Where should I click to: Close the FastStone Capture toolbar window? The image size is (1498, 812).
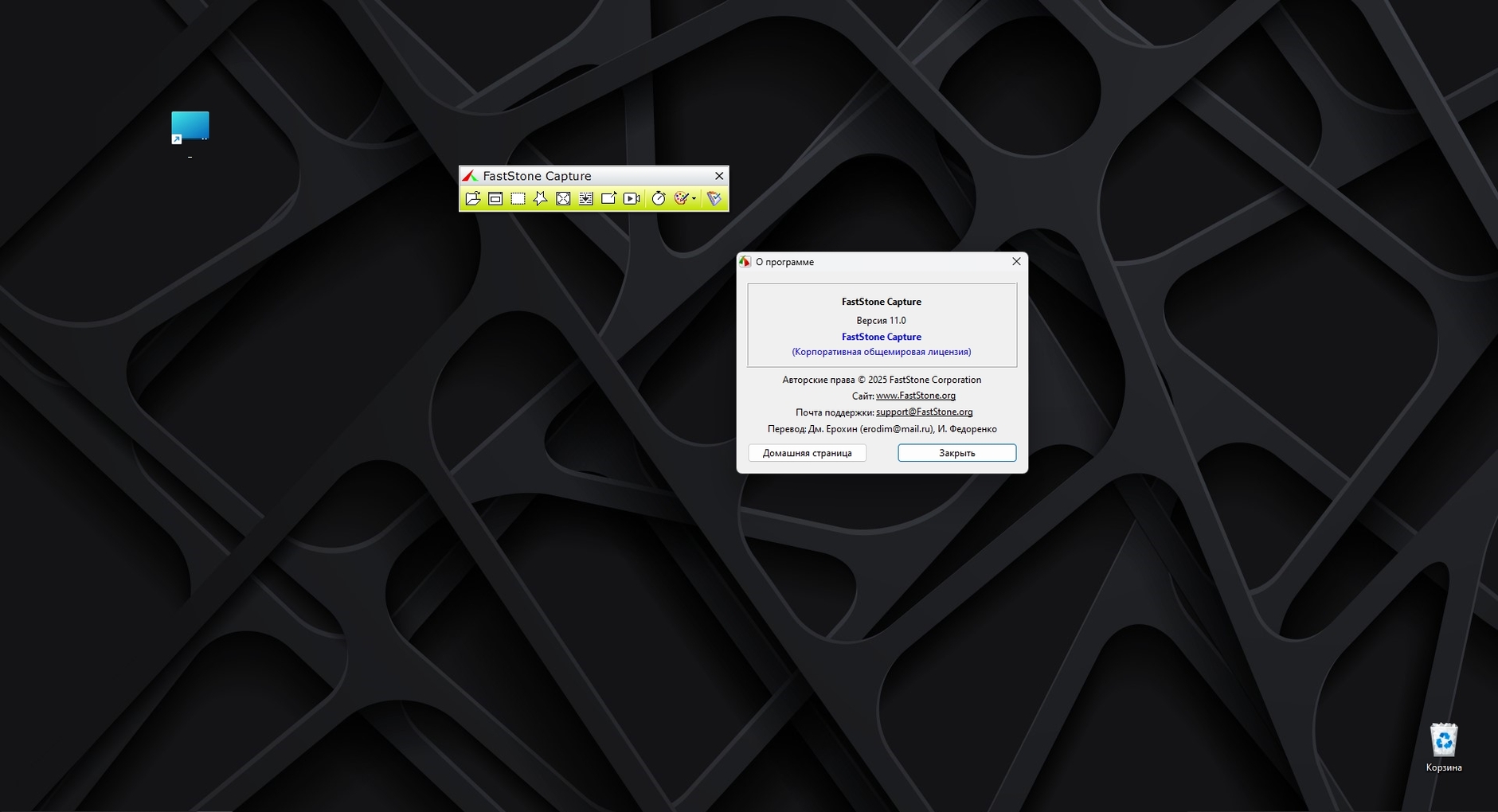(x=719, y=176)
